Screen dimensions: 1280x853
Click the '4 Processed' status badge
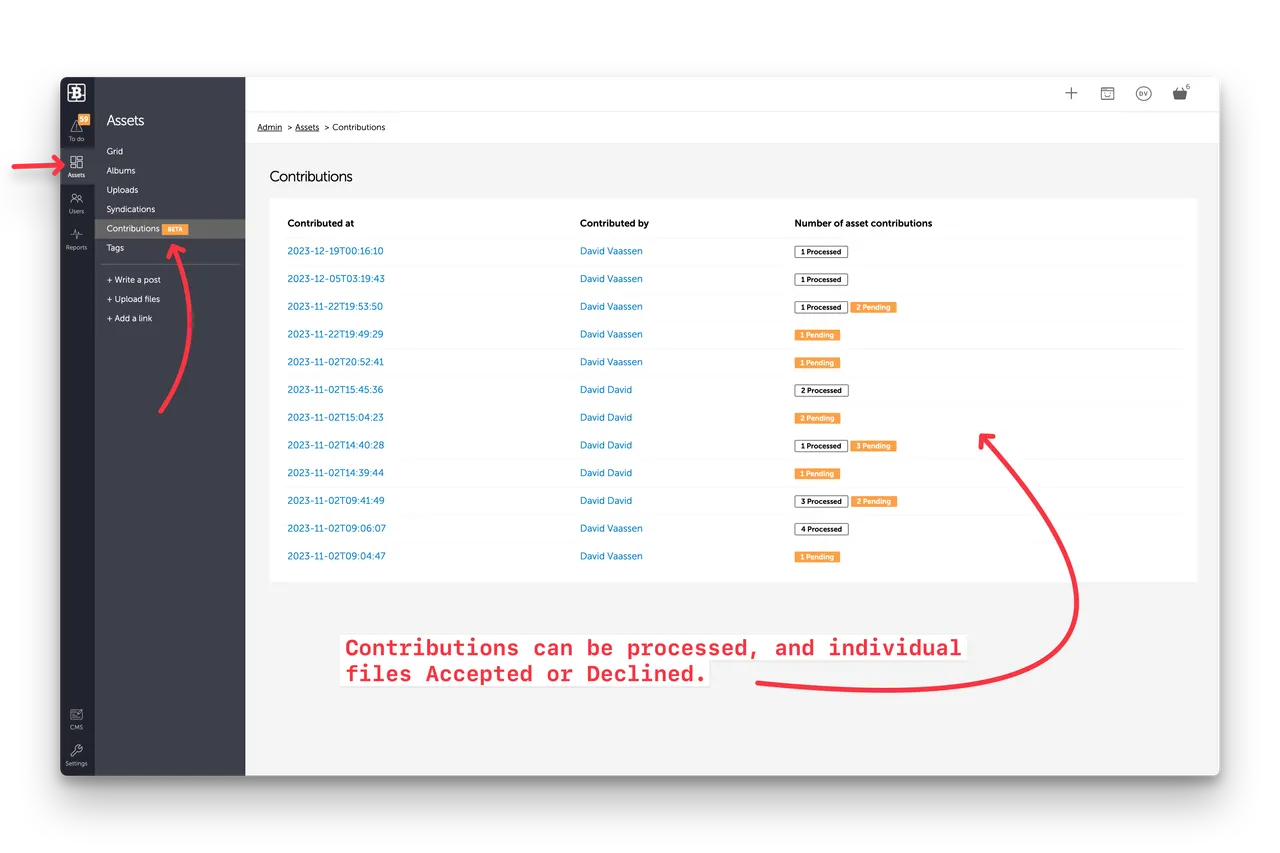coord(821,529)
